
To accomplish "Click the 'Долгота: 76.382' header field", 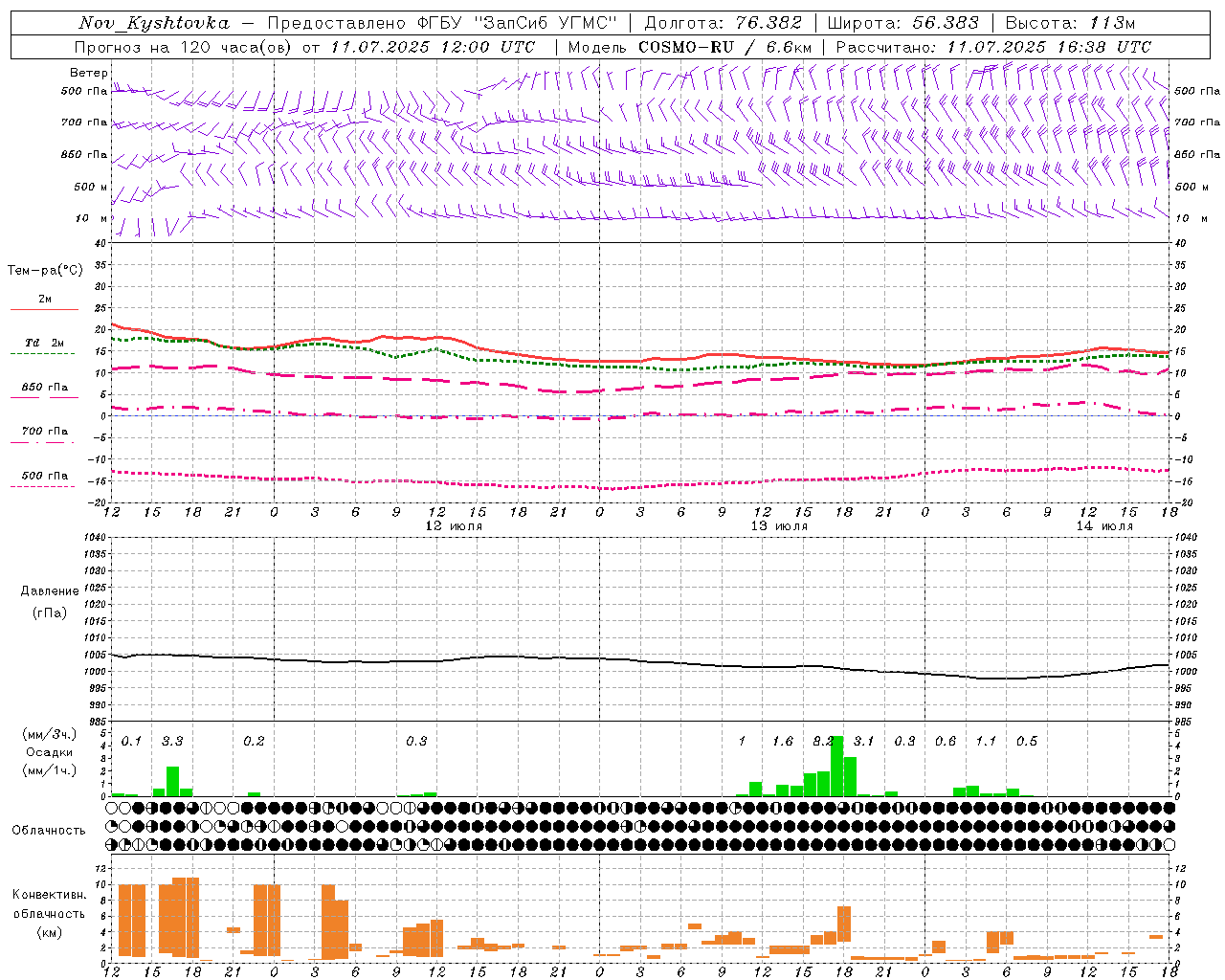I will click(724, 23).
